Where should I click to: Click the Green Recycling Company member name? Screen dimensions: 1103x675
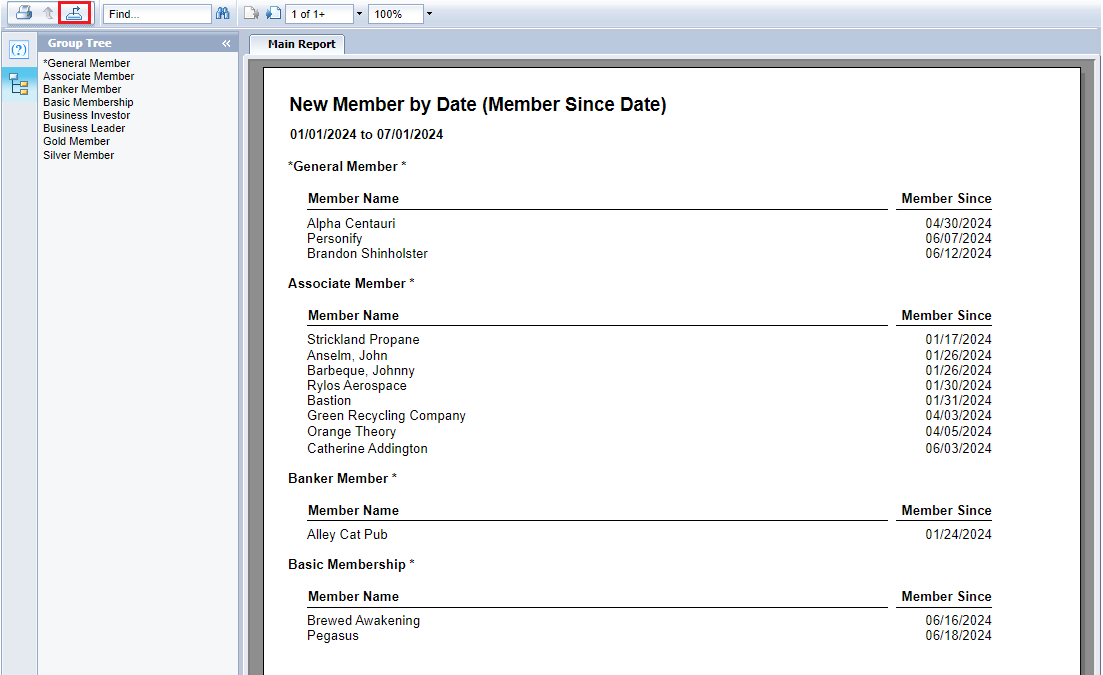coord(386,416)
